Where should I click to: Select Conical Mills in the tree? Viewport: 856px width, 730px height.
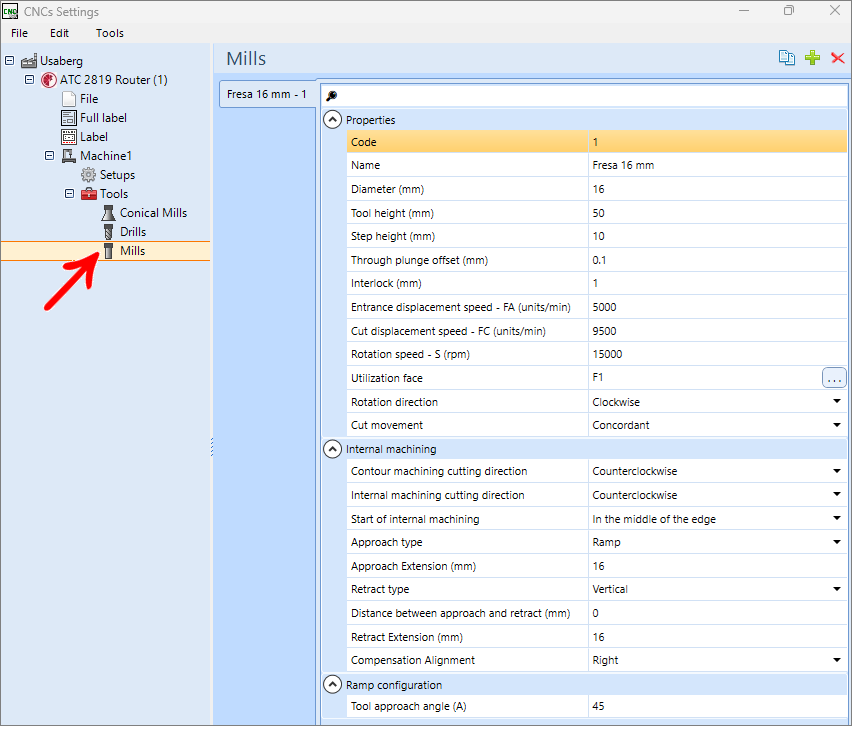pyautogui.click(x=154, y=213)
